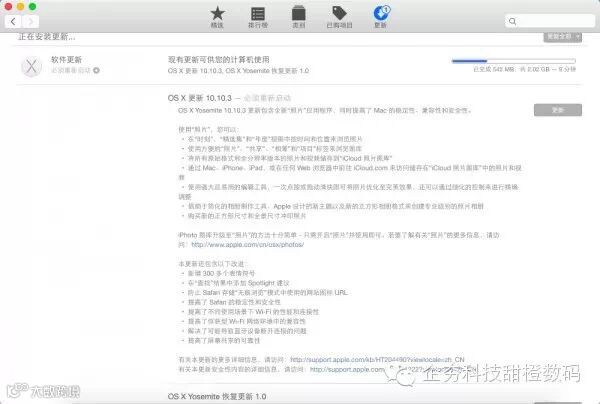This screenshot has width=600, height=404.
Task: Open the Categories (类别) tab
Action: [298, 17]
